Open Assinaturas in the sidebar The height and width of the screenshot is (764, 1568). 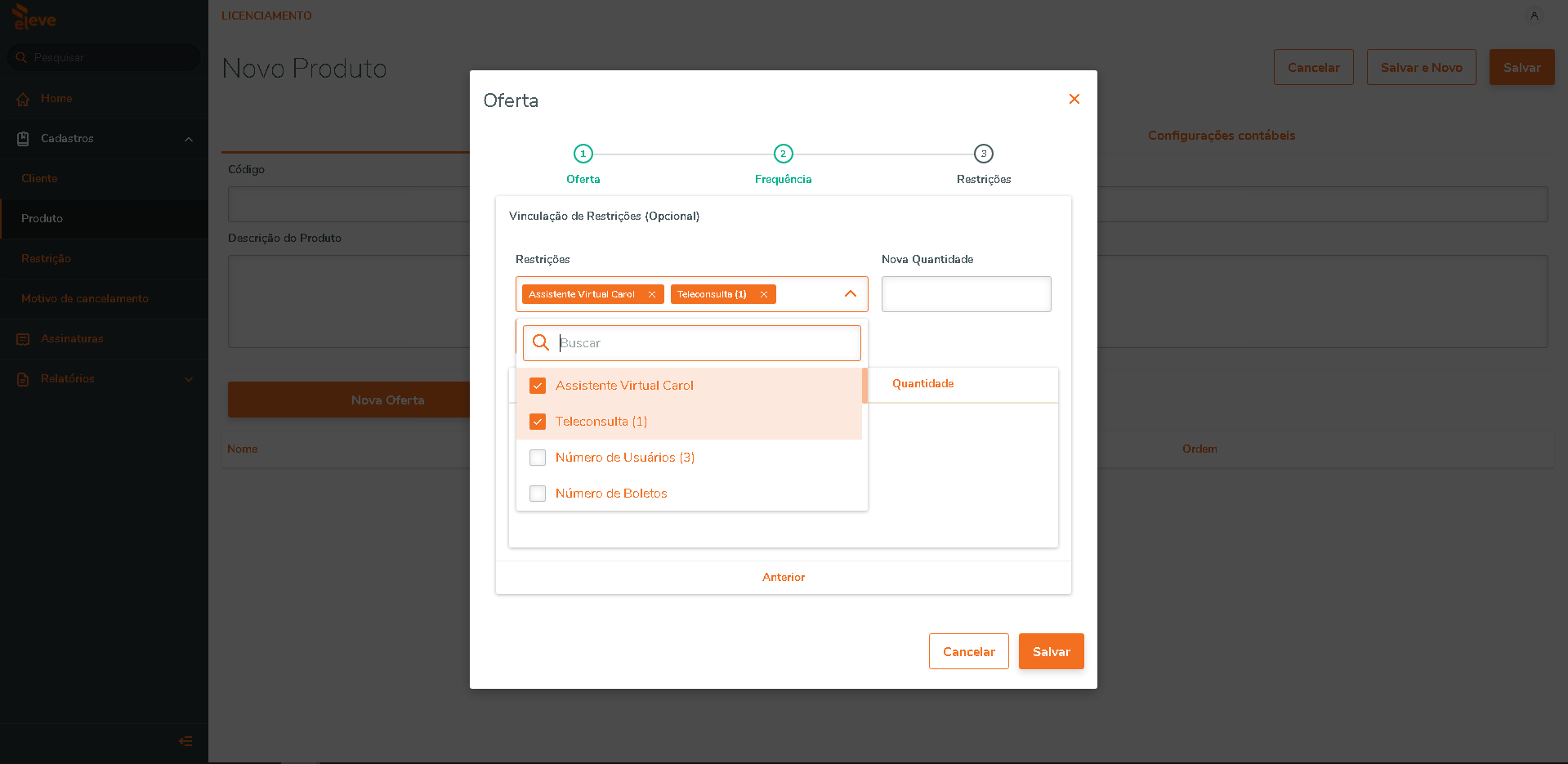(x=104, y=338)
